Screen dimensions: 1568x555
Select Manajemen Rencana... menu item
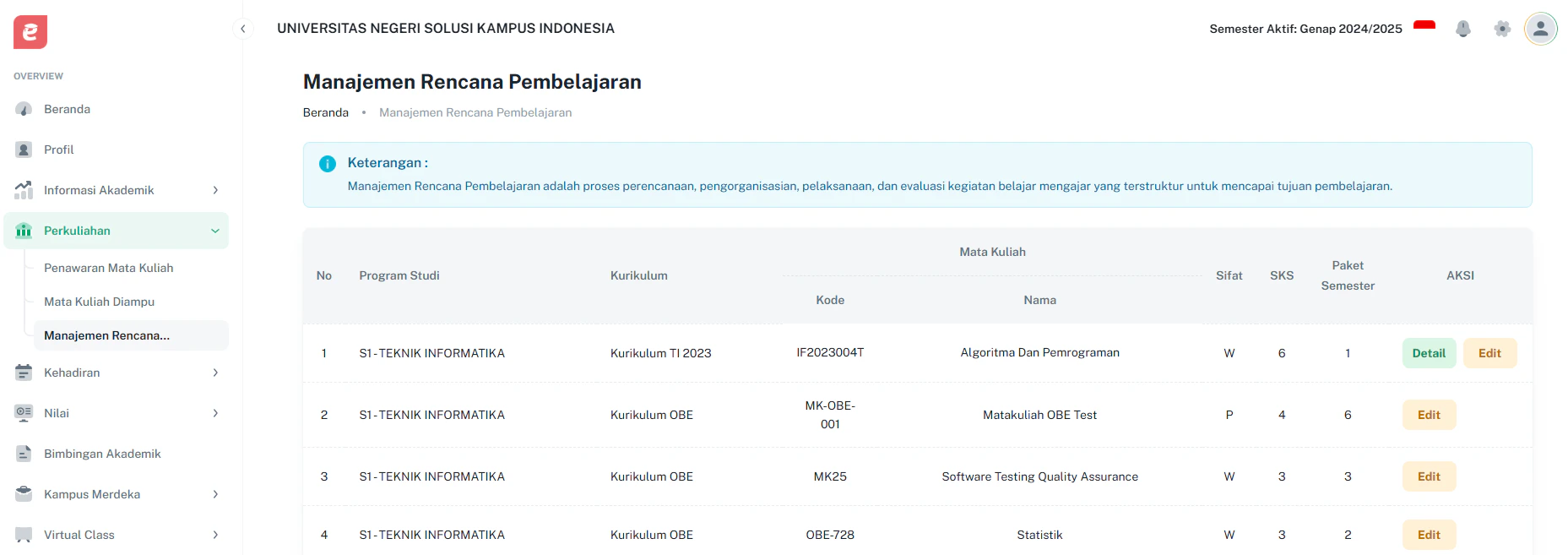coord(131,335)
